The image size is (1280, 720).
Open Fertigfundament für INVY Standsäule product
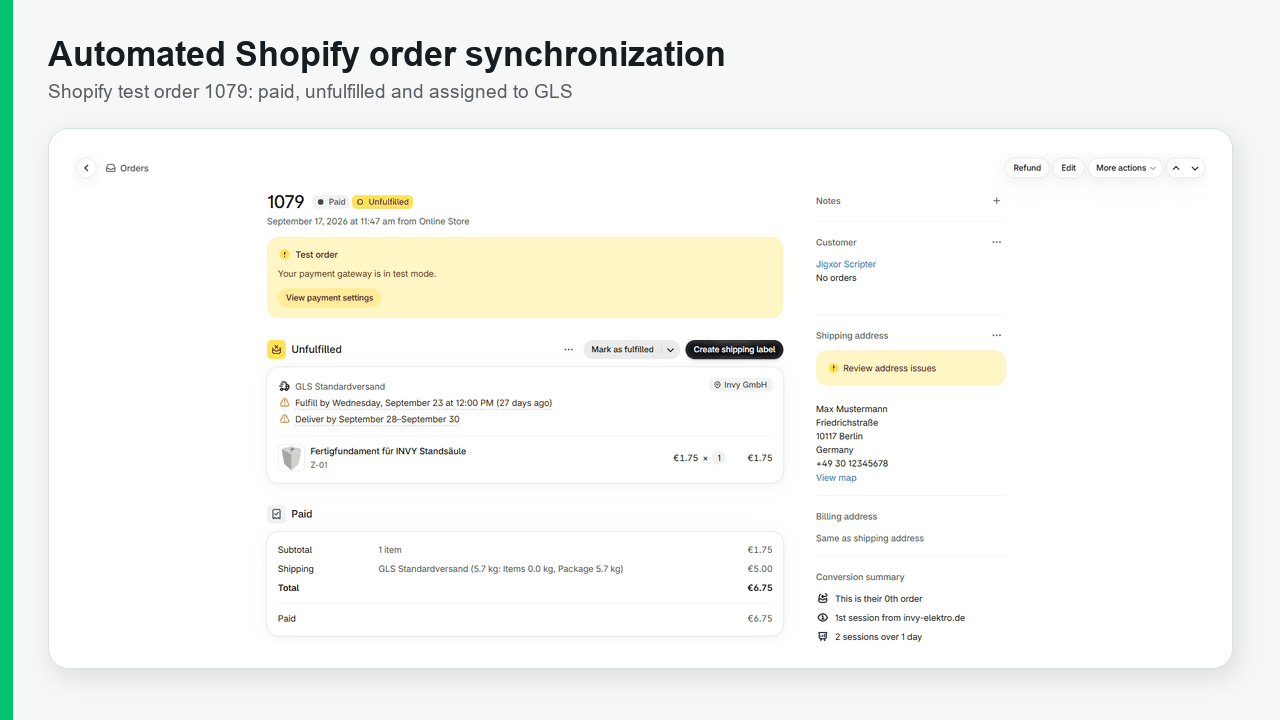(388, 451)
